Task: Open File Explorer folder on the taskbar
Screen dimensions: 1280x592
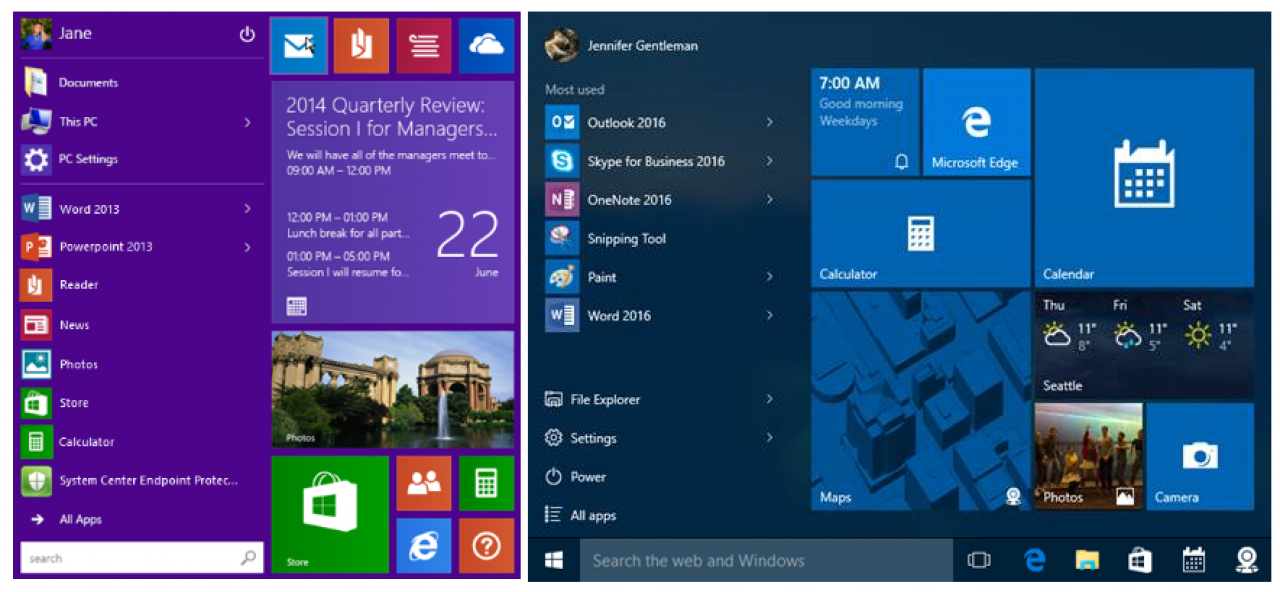Action: click(x=1087, y=561)
